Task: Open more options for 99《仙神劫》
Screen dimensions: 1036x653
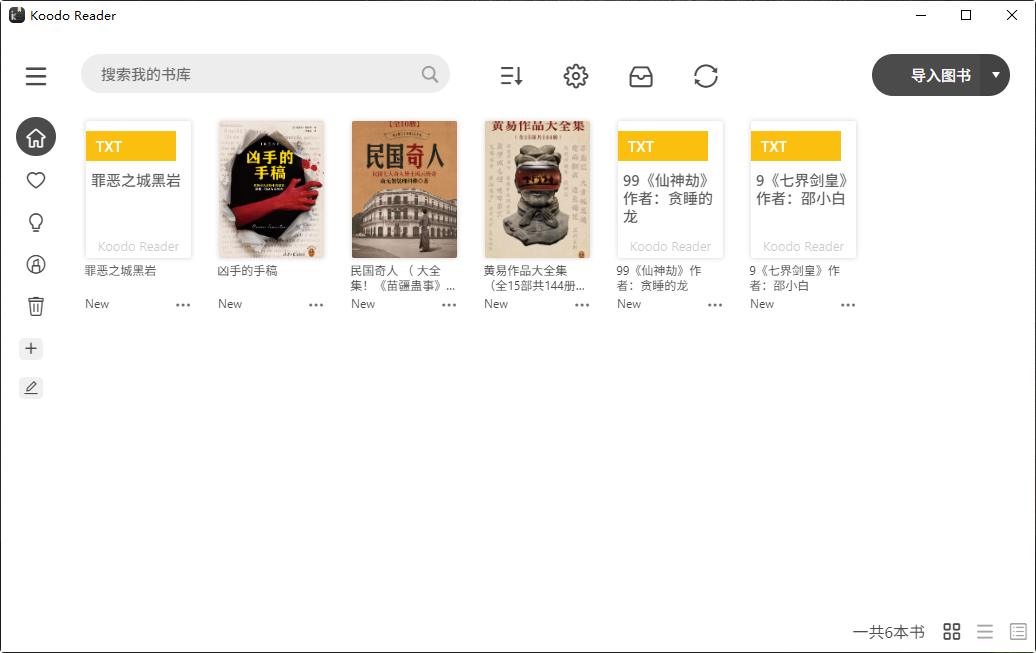Action: [715, 305]
